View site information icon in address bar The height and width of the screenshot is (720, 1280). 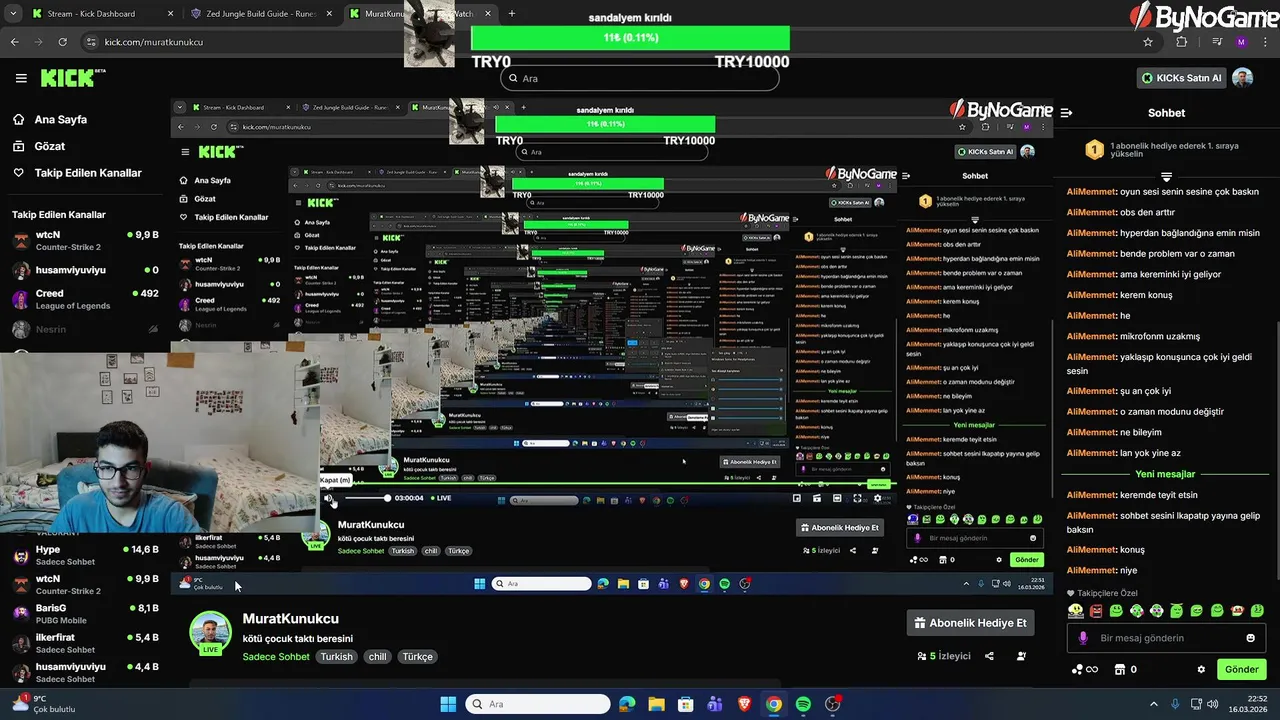point(92,42)
